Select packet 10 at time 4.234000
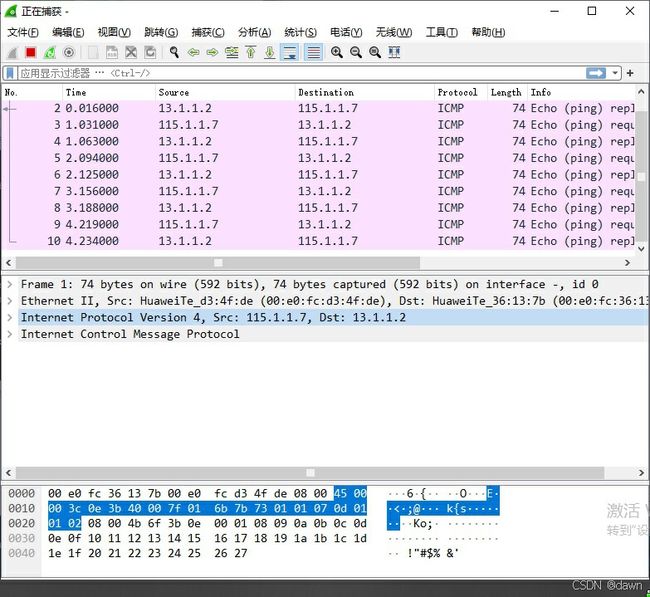The height and width of the screenshot is (597, 650). tap(318, 241)
